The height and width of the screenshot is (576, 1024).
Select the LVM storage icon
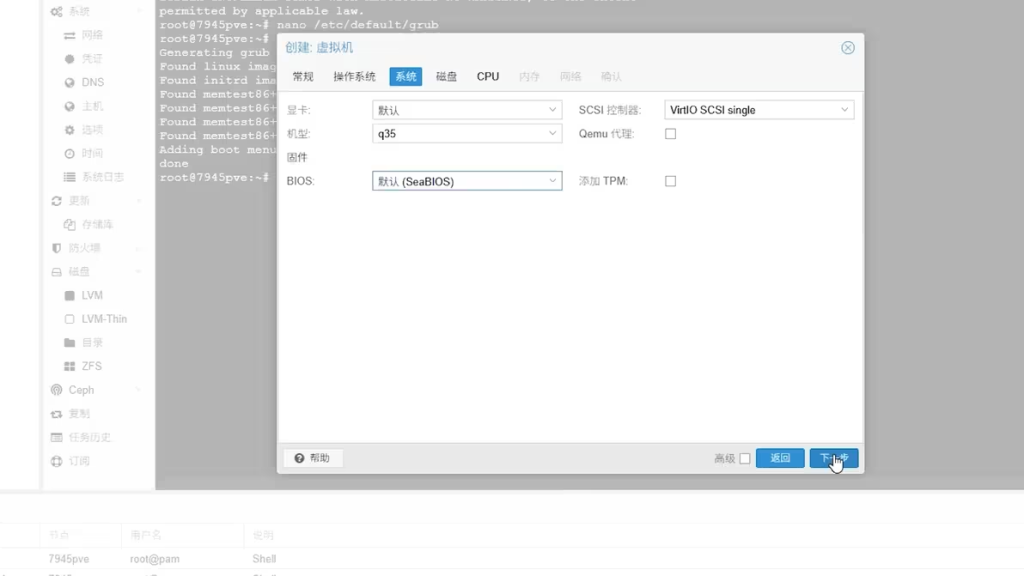[x=70, y=296]
